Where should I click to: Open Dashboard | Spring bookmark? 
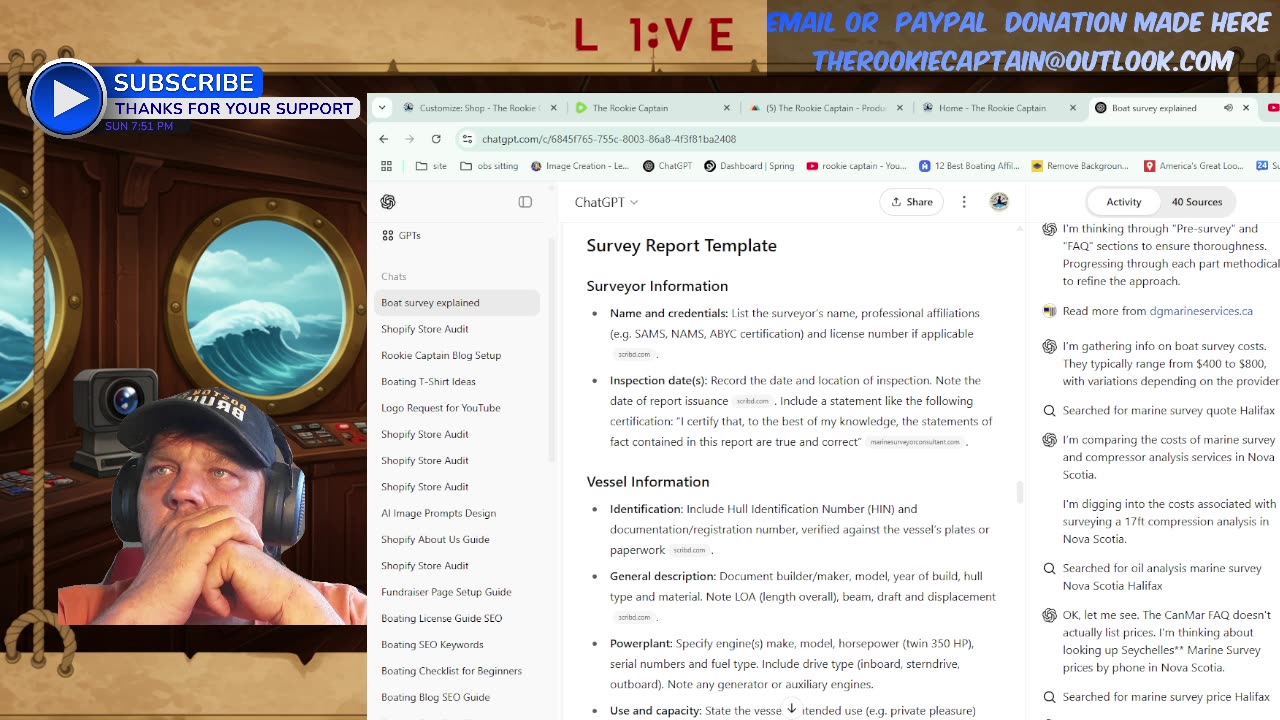click(x=749, y=166)
